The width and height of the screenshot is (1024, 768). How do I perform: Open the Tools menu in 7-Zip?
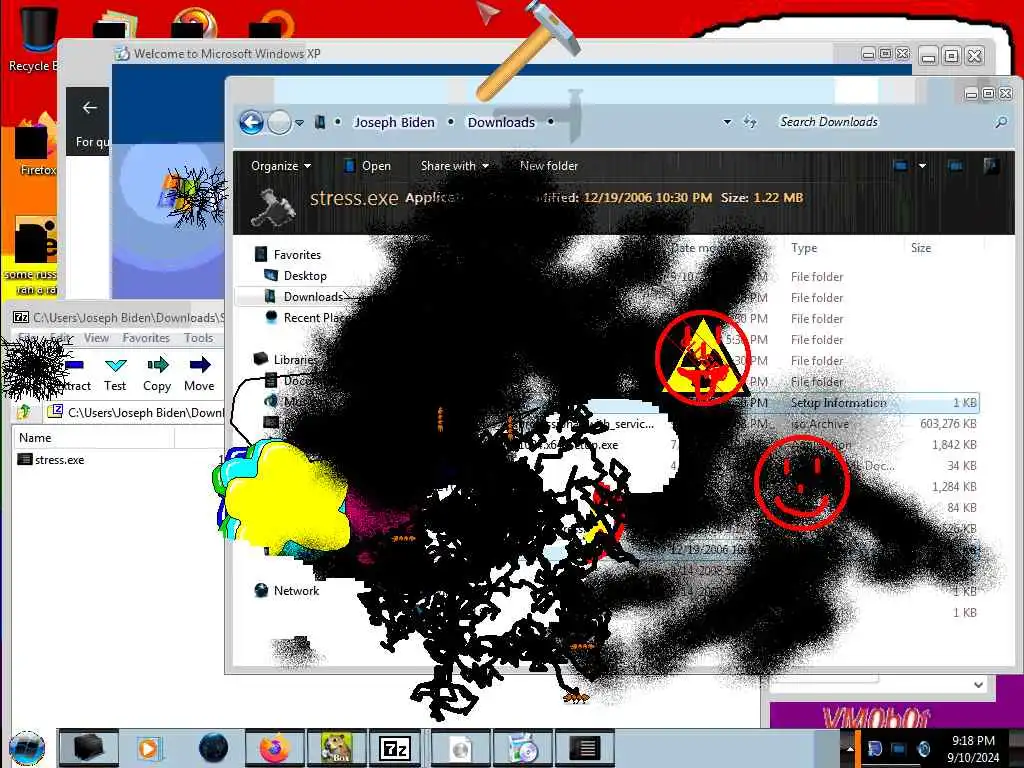pos(198,338)
